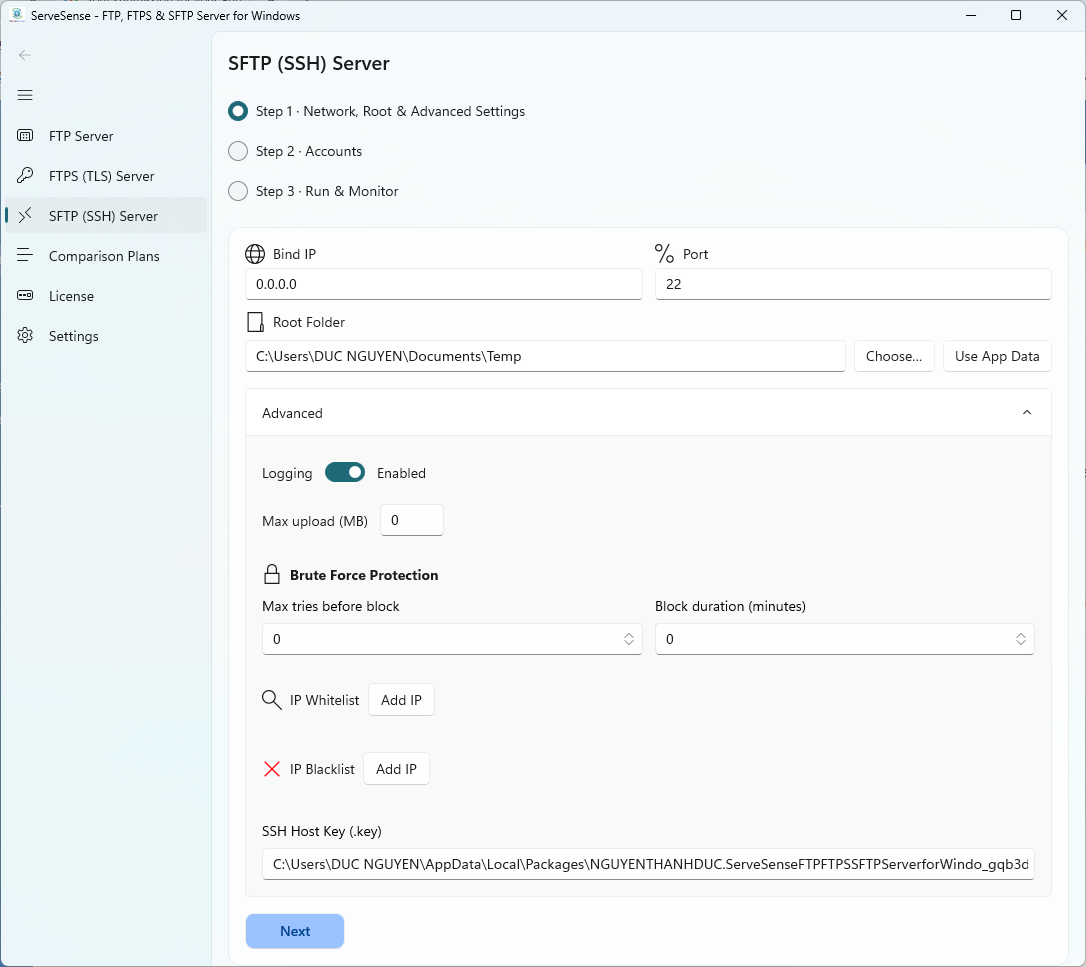Screen dimensions: 1086x967
Task: Click the back arrow icon
Action: tap(25, 55)
